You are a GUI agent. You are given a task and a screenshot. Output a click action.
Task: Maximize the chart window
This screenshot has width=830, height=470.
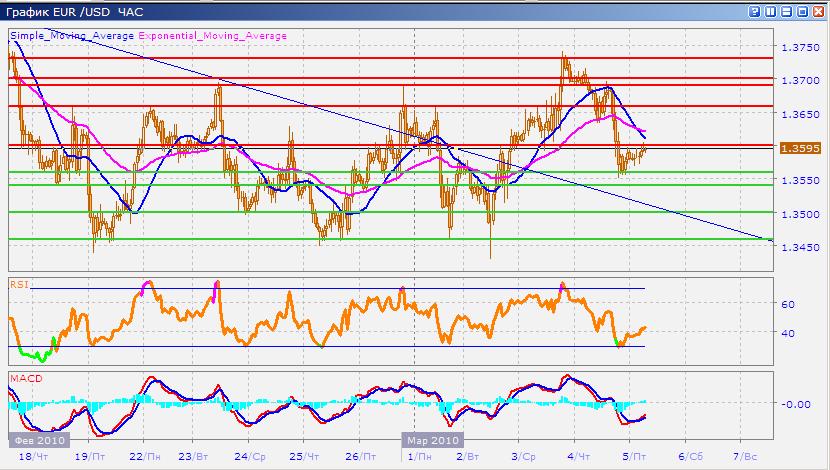802,11
